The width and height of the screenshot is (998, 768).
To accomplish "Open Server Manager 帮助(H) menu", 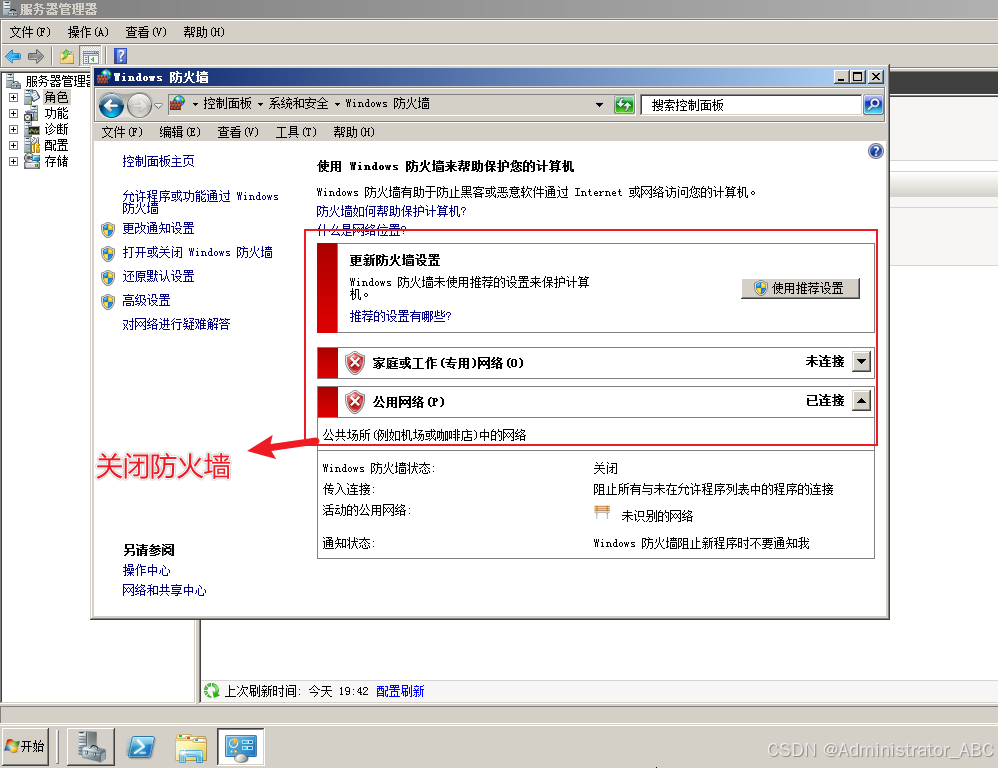I will point(204,32).
